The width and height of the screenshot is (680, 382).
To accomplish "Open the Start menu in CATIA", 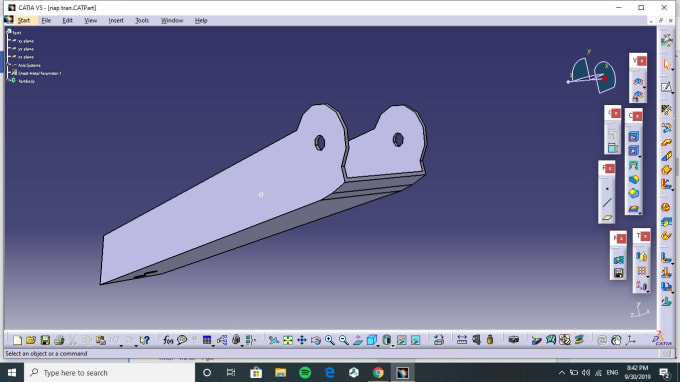I will [x=24, y=20].
